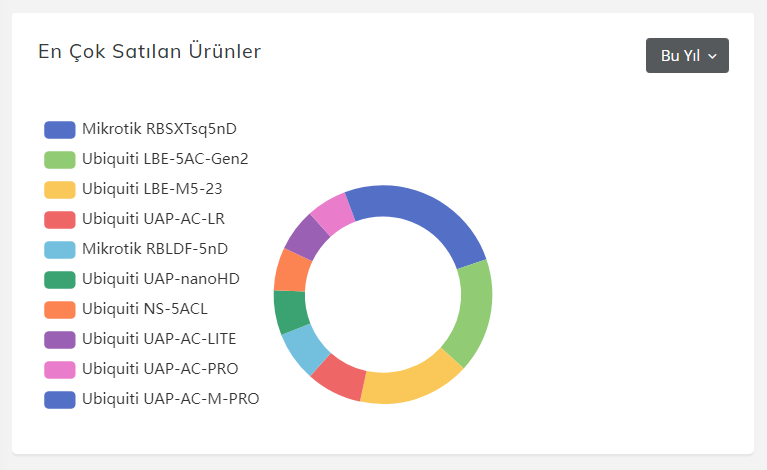Viewport: 767px width, 470px height.
Task: Click the Mikrotik RBSXTsq5nD legend label
Action: (159, 129)
